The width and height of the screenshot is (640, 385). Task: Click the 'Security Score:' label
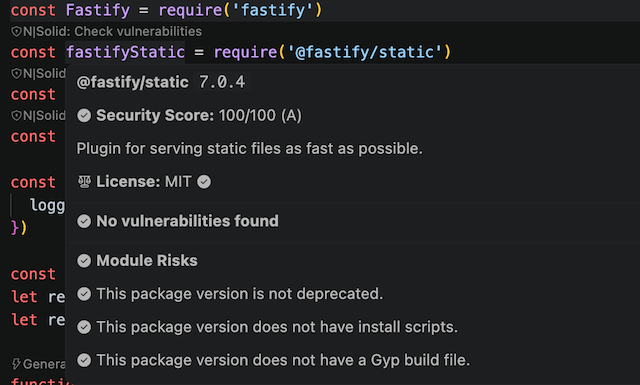pos(155,116)
